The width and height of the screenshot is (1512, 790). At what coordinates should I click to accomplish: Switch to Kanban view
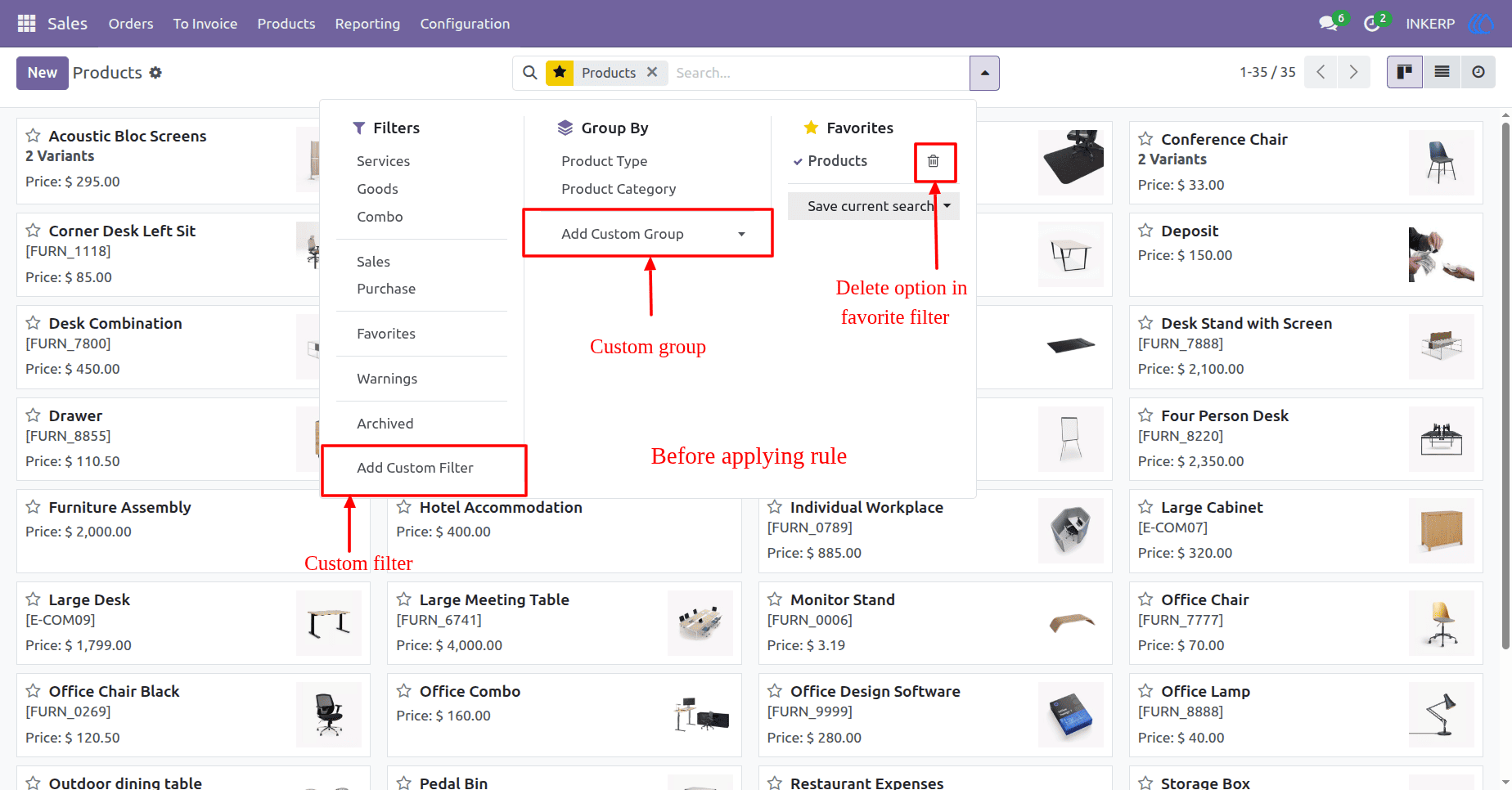(1405, 72)
